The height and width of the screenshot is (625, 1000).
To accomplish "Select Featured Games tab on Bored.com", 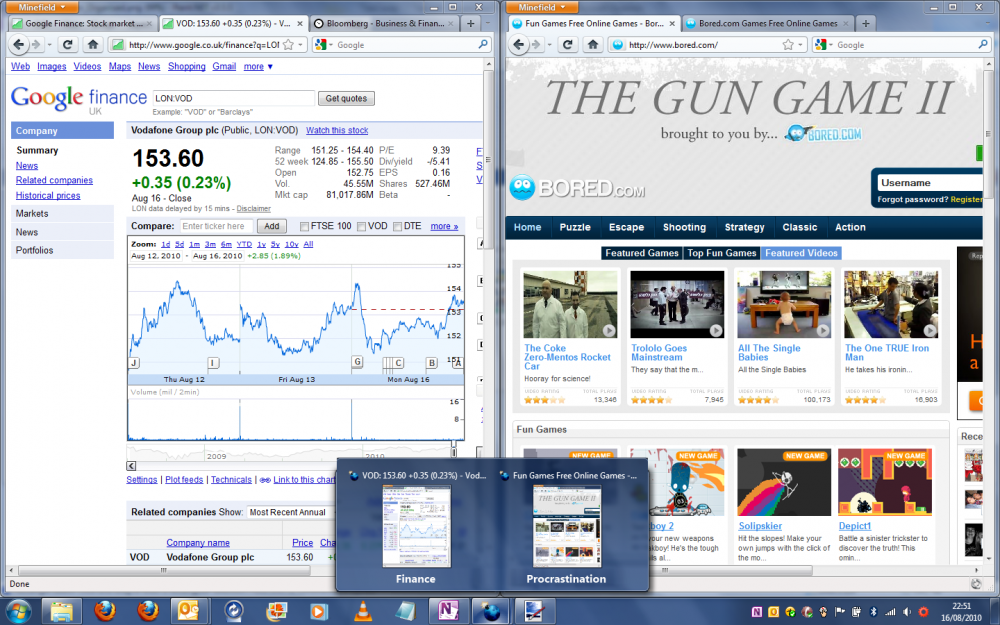I will click(642, 253).
